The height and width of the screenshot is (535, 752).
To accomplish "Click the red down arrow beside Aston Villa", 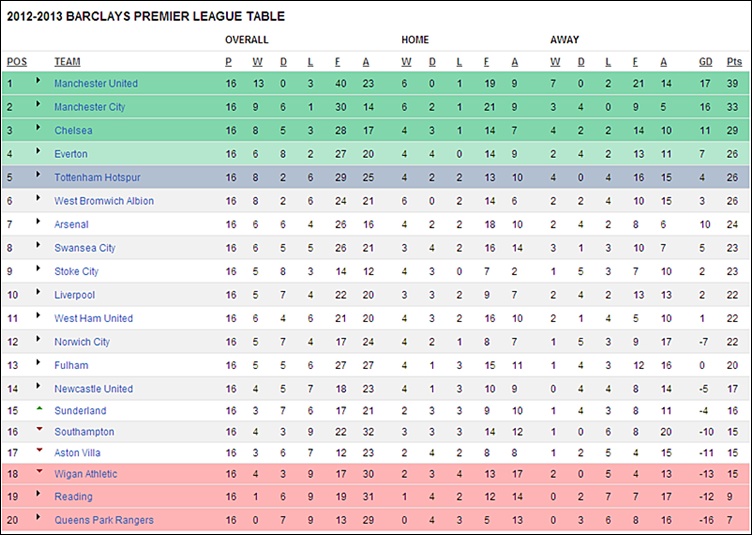I will [x=39, y=450].
